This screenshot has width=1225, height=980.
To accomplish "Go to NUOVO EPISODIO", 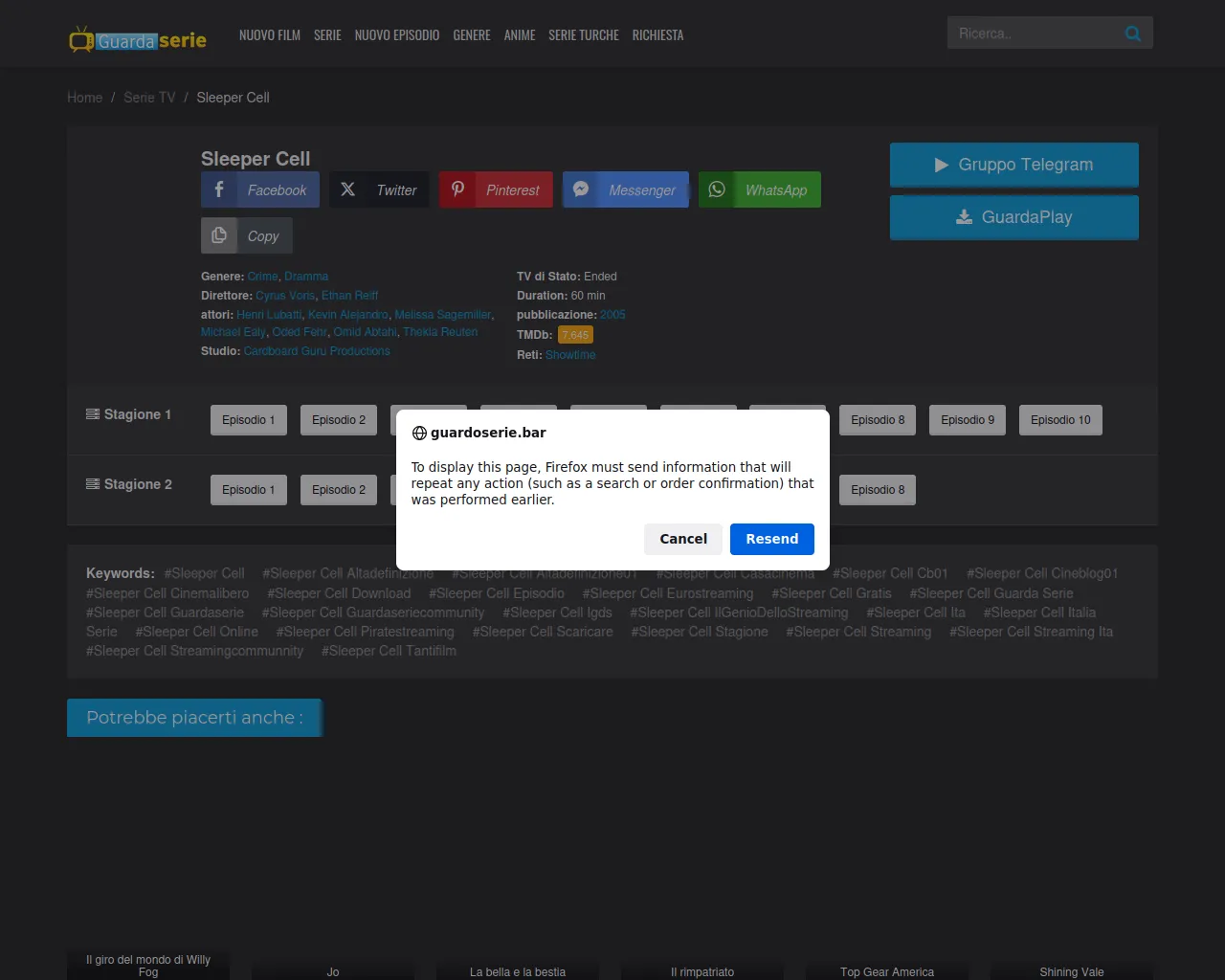I will 397,35.
